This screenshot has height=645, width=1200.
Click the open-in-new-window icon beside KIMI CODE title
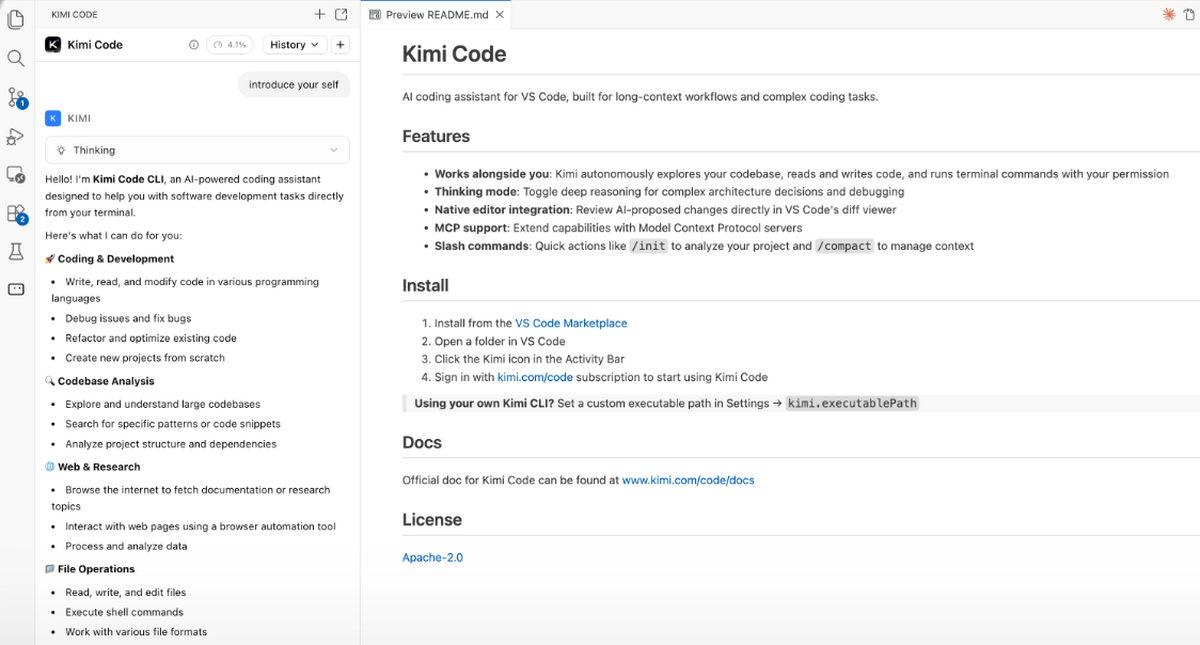(x=341, y=15)
